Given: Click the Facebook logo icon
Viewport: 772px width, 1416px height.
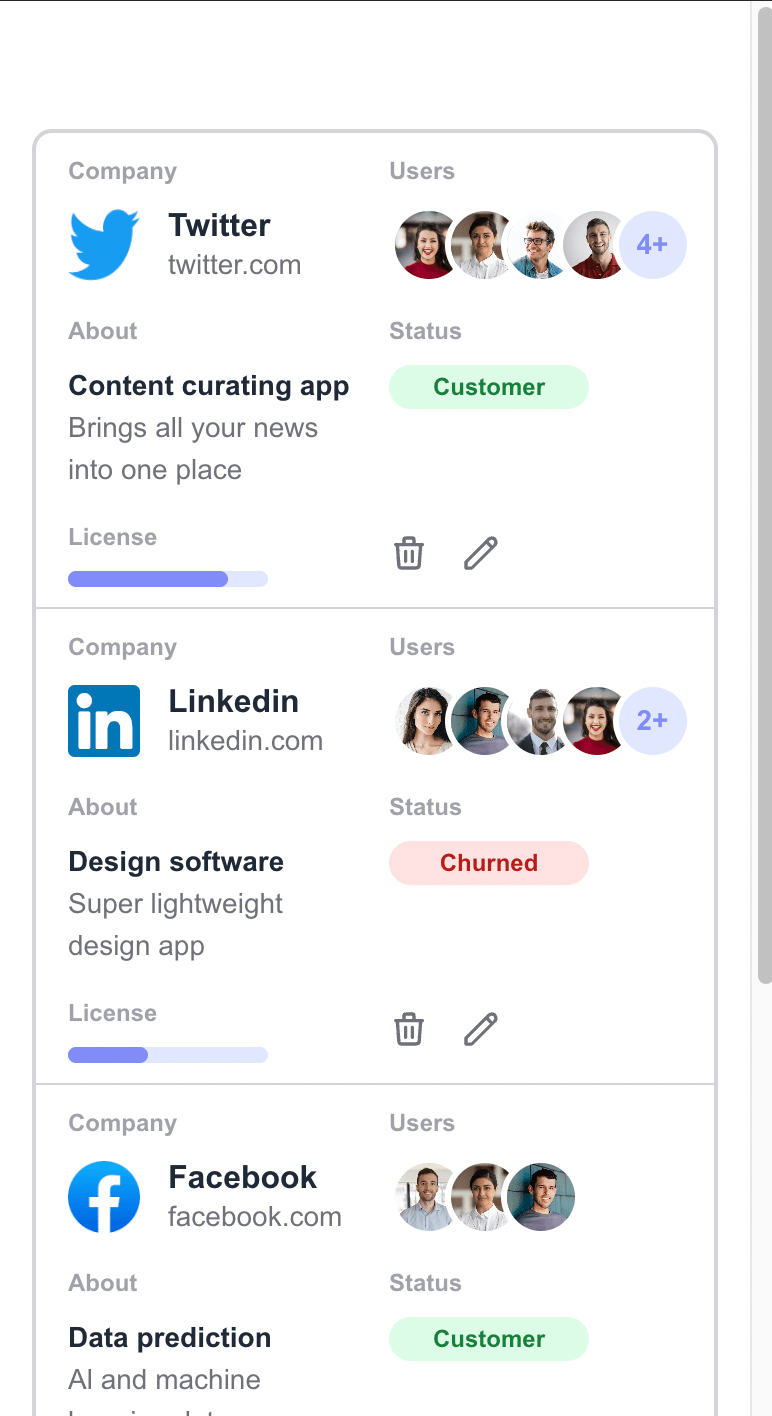Looking at the screenshot, I should point(104,1196).
